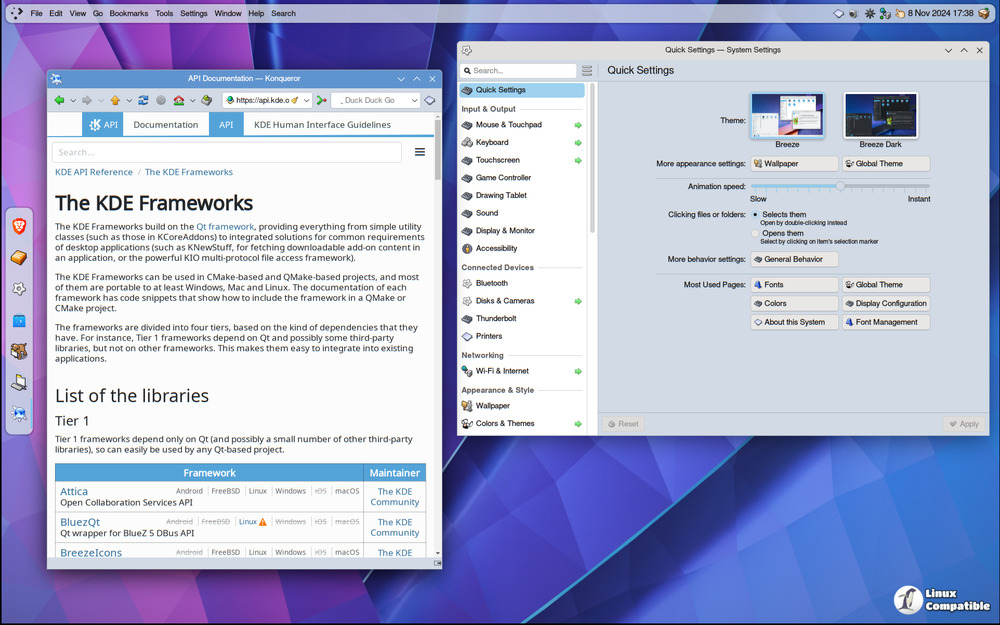Open the Bookmarks menu
Screen dimensions: 1000x625
pyautogui.click(x=128, y=14)
